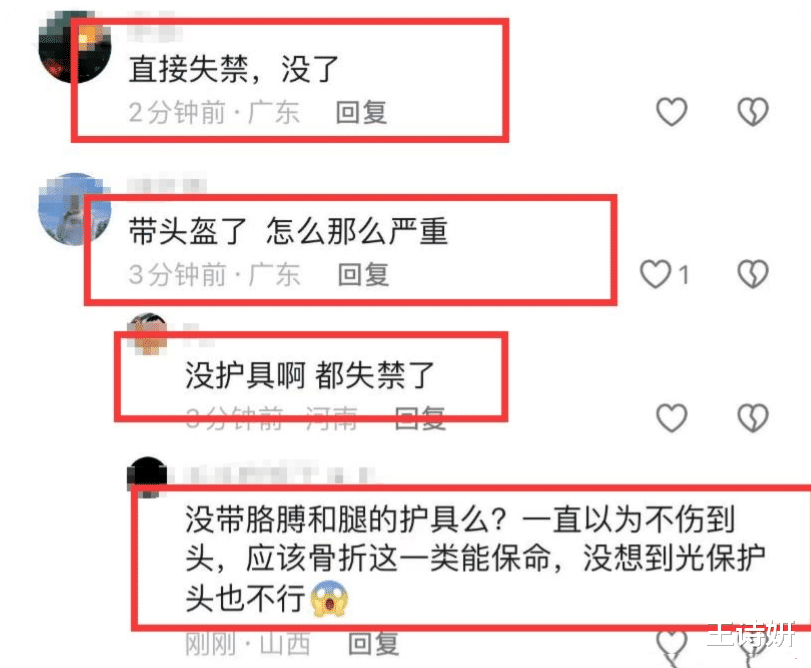Dislike the comment '直接失禁，没了' with broken heart
This screenshot has width=811, height=668.
point(753,111)
